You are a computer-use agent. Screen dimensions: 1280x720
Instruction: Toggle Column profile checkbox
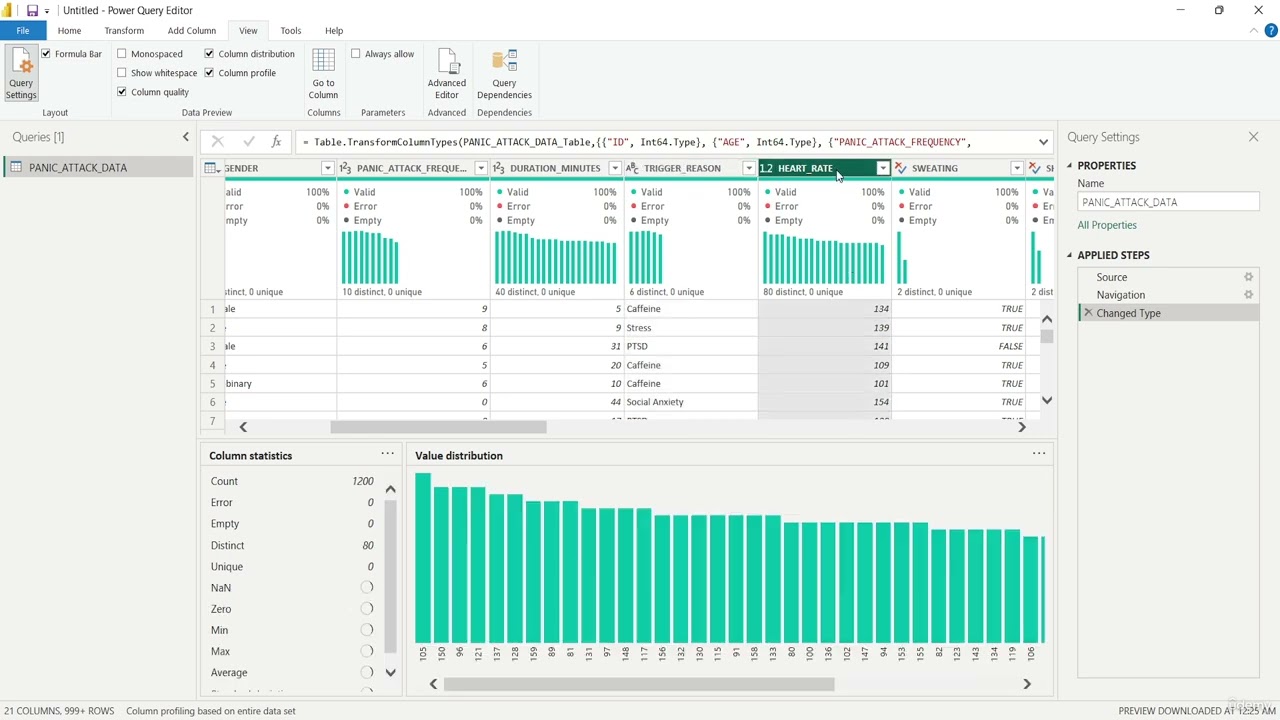pos(209,73)
